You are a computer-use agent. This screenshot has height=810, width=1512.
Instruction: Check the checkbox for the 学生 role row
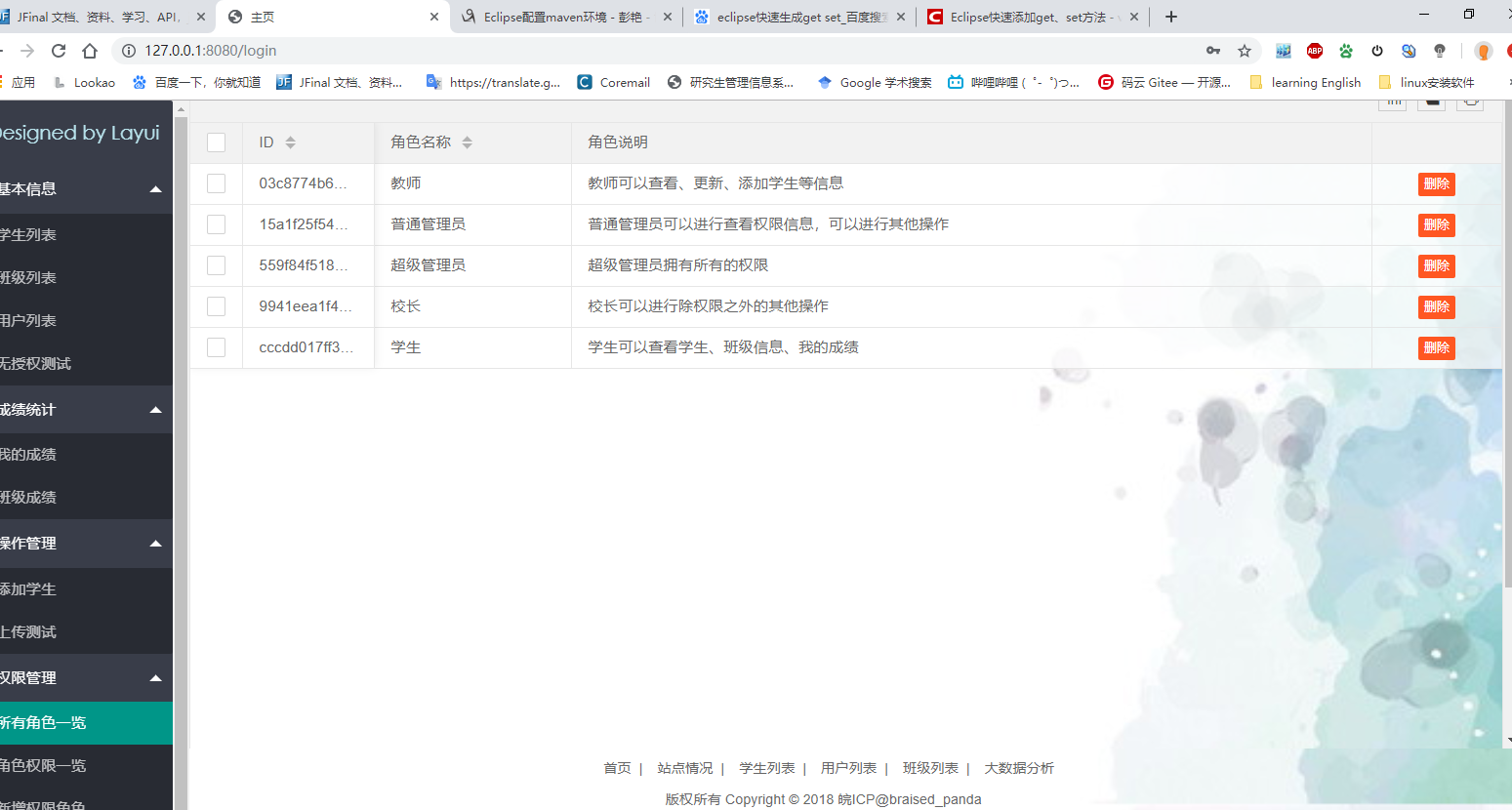(216, 347)
